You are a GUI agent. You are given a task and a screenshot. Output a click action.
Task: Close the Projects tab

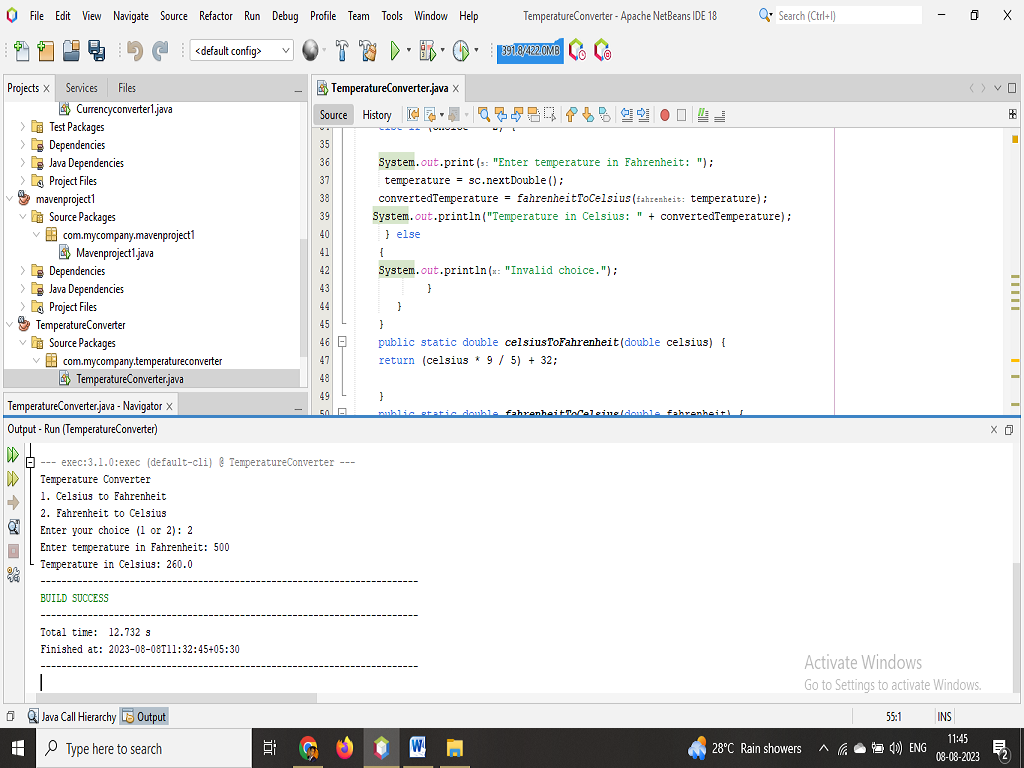pos(46,88)
